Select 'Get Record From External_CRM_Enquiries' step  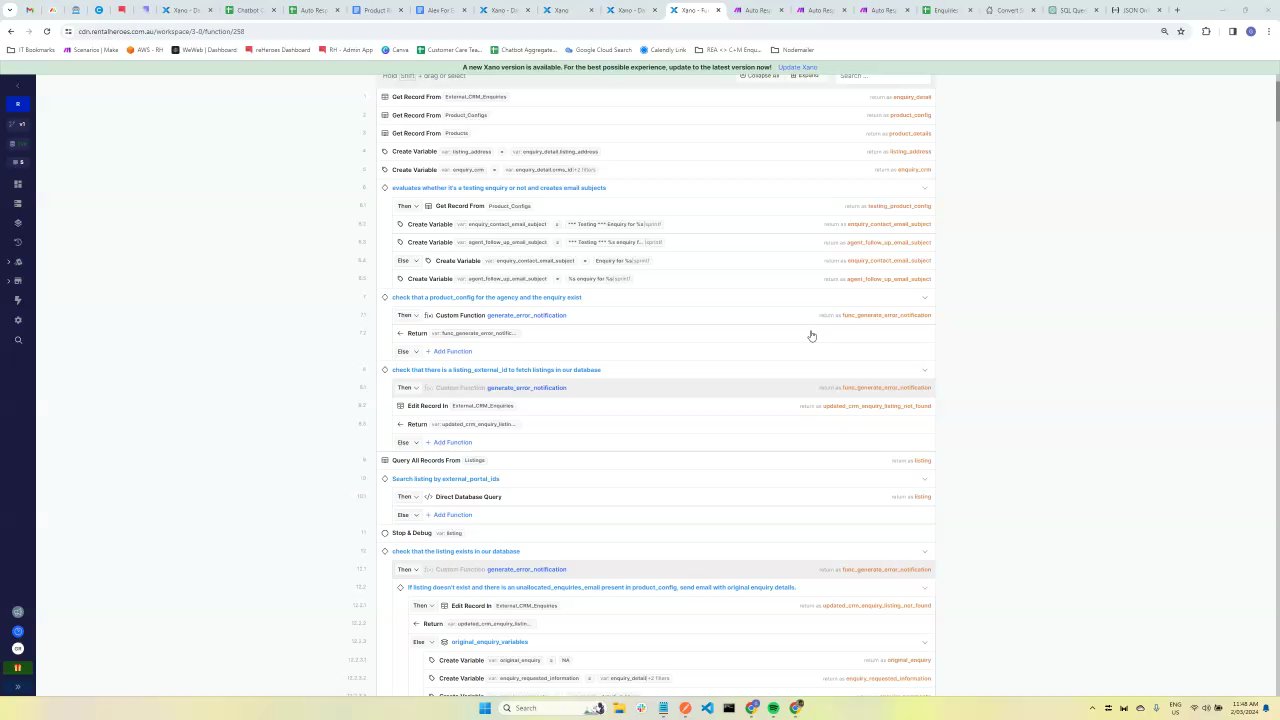point(656,97)
